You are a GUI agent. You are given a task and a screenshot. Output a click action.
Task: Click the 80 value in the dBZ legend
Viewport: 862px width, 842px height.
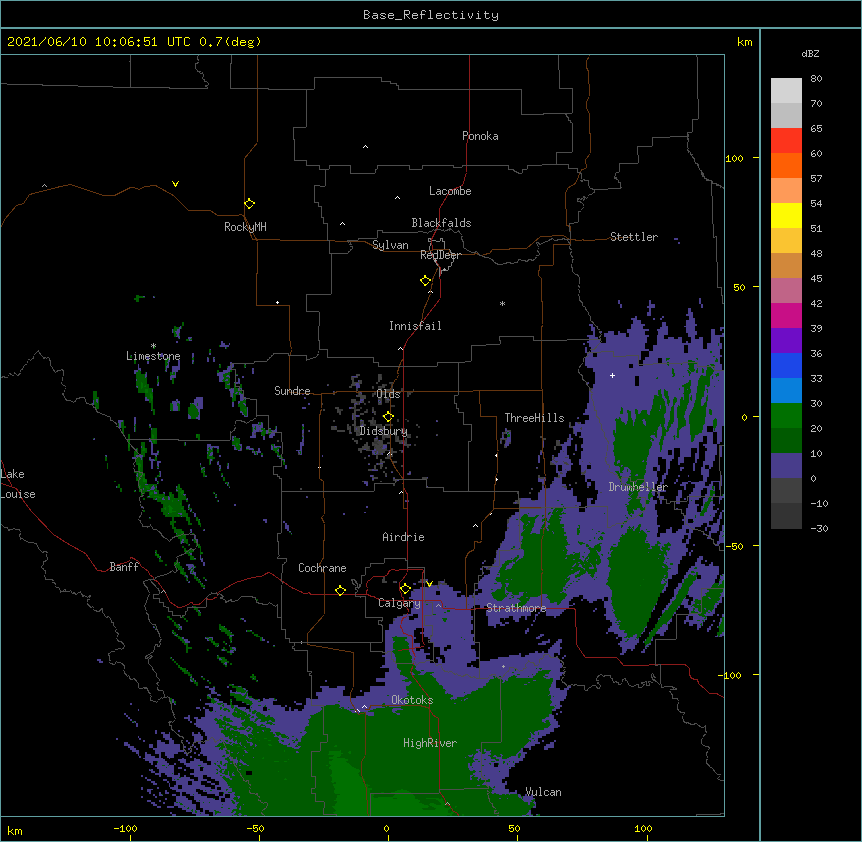(816, 79)
